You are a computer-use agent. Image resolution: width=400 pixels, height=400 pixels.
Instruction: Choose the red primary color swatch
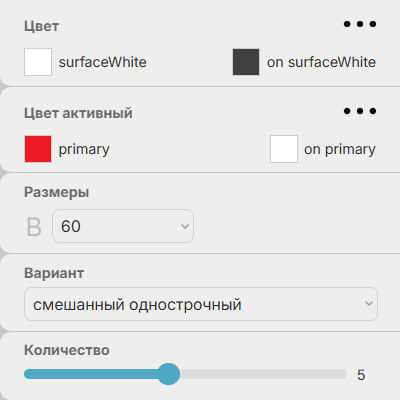tap(38, 149)
